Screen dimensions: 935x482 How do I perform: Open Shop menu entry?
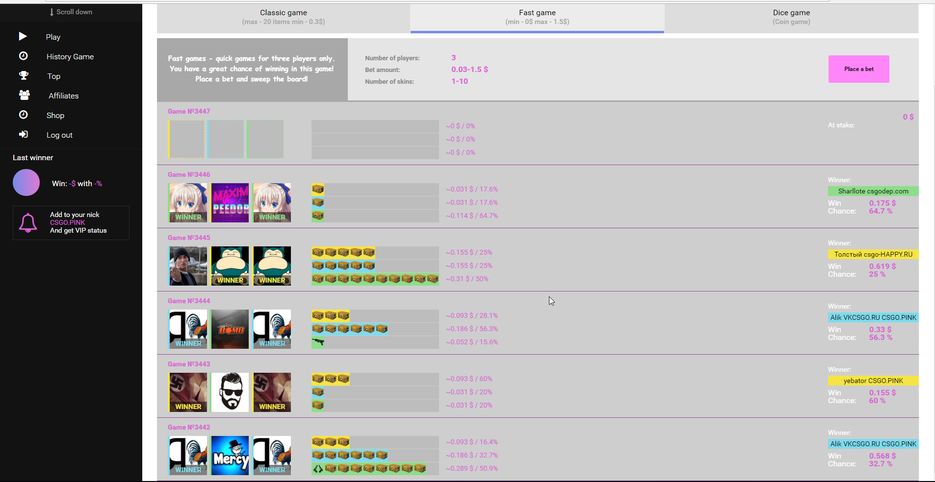click(x=55, y=115)
